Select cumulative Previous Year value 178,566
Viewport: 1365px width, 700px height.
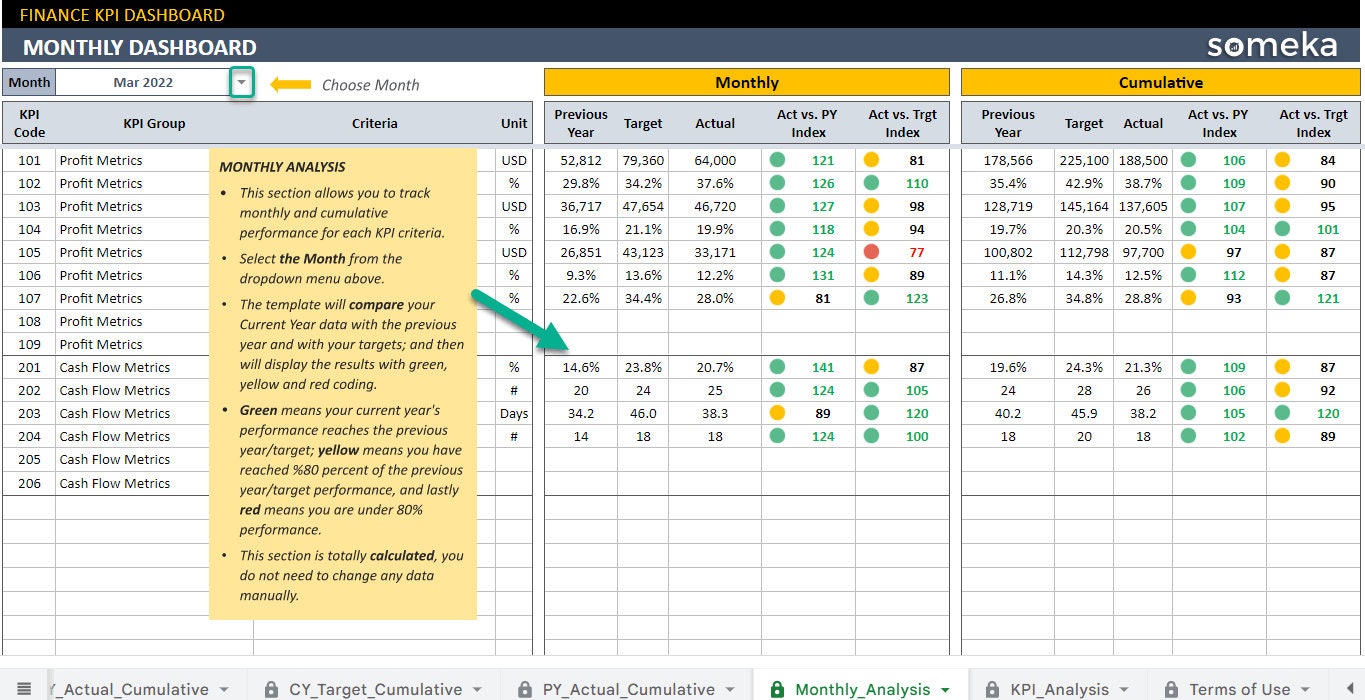click(x=1008, y=160)
